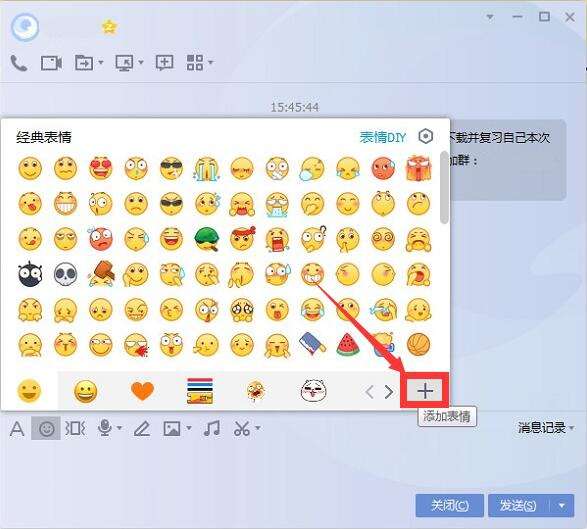Image resolution: width=587 pixels, height=529 pixels.
Task: Start a voice call with phone icon
Action: point(18,63)
